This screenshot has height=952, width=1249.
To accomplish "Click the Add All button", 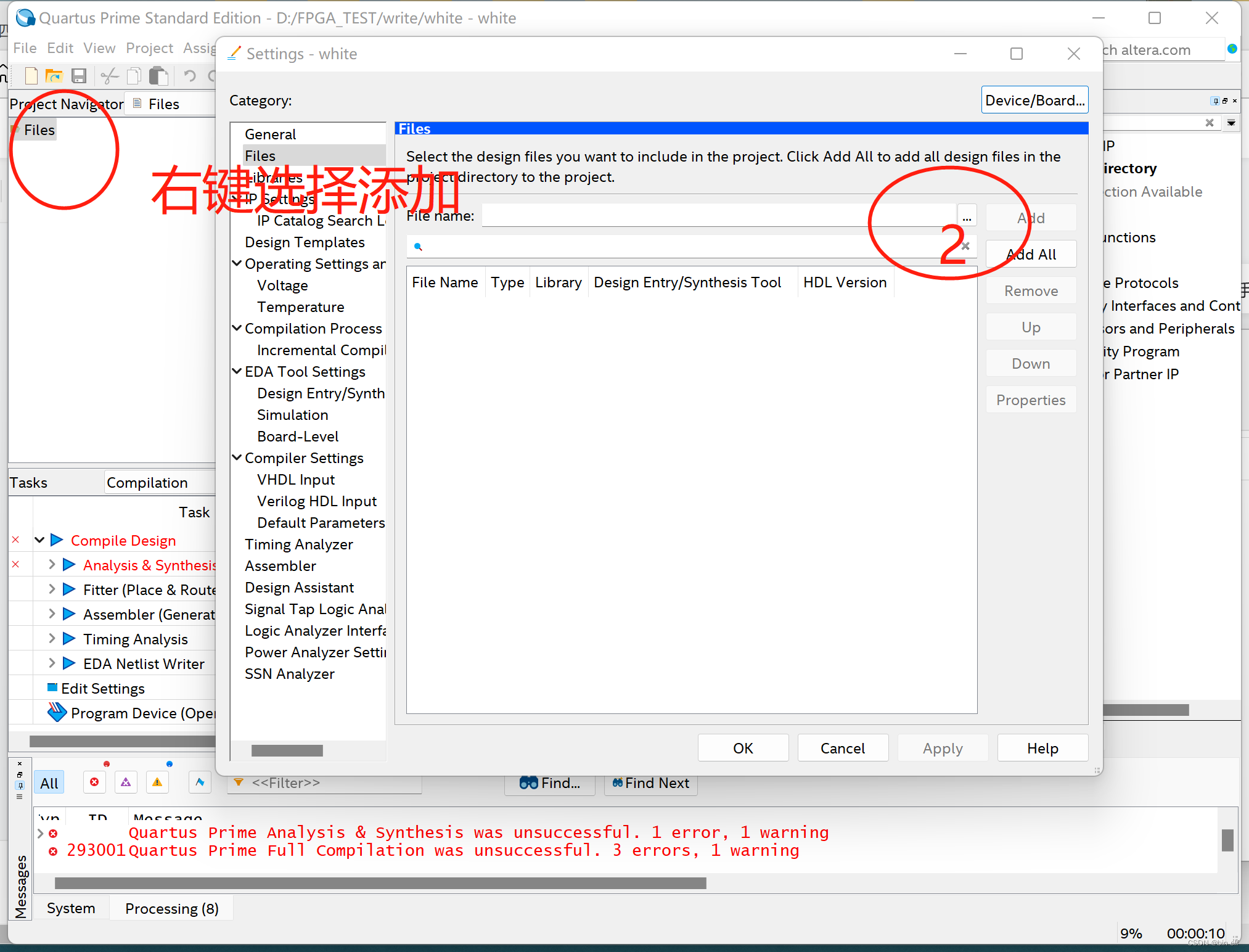I will pos(1031,254).
